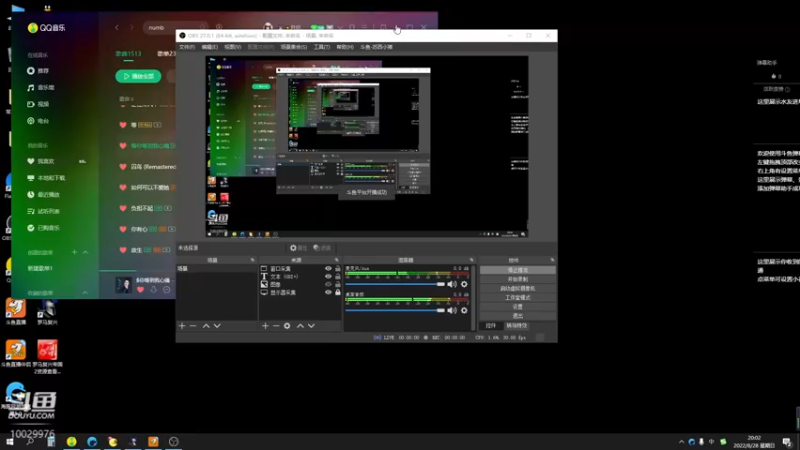Show hidden system tray icons
The height and width of the screenshot is (450, 800).
682,442
